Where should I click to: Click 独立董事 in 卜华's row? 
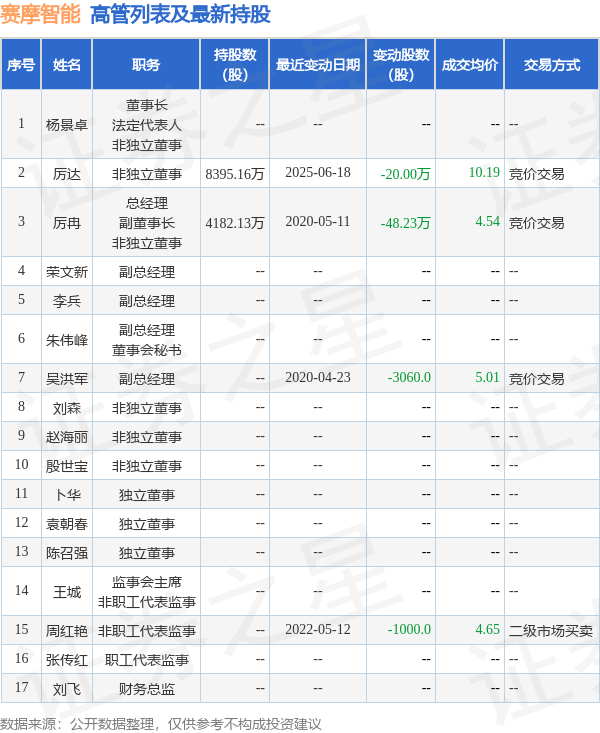(x=146, y=495)
